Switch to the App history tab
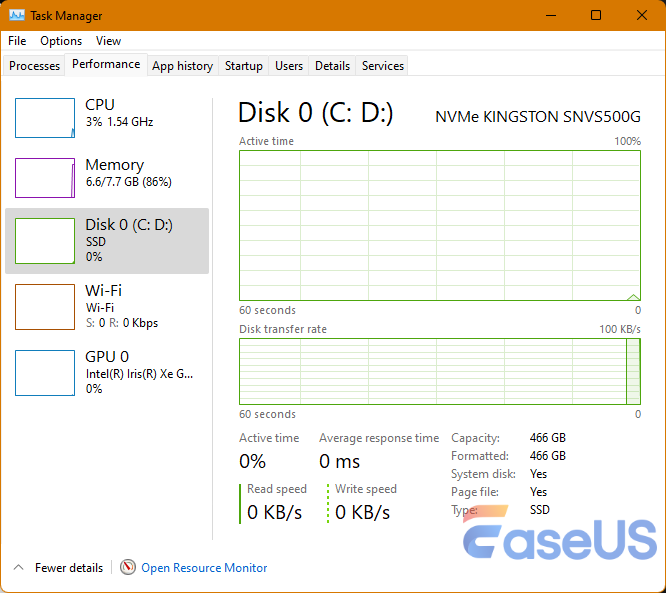The image size is (666, 593). coord(182,66)
